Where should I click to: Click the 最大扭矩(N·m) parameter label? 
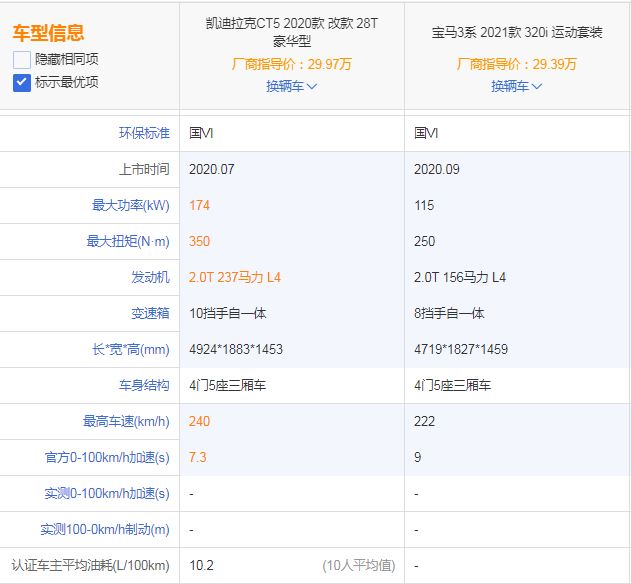(130, 241)
